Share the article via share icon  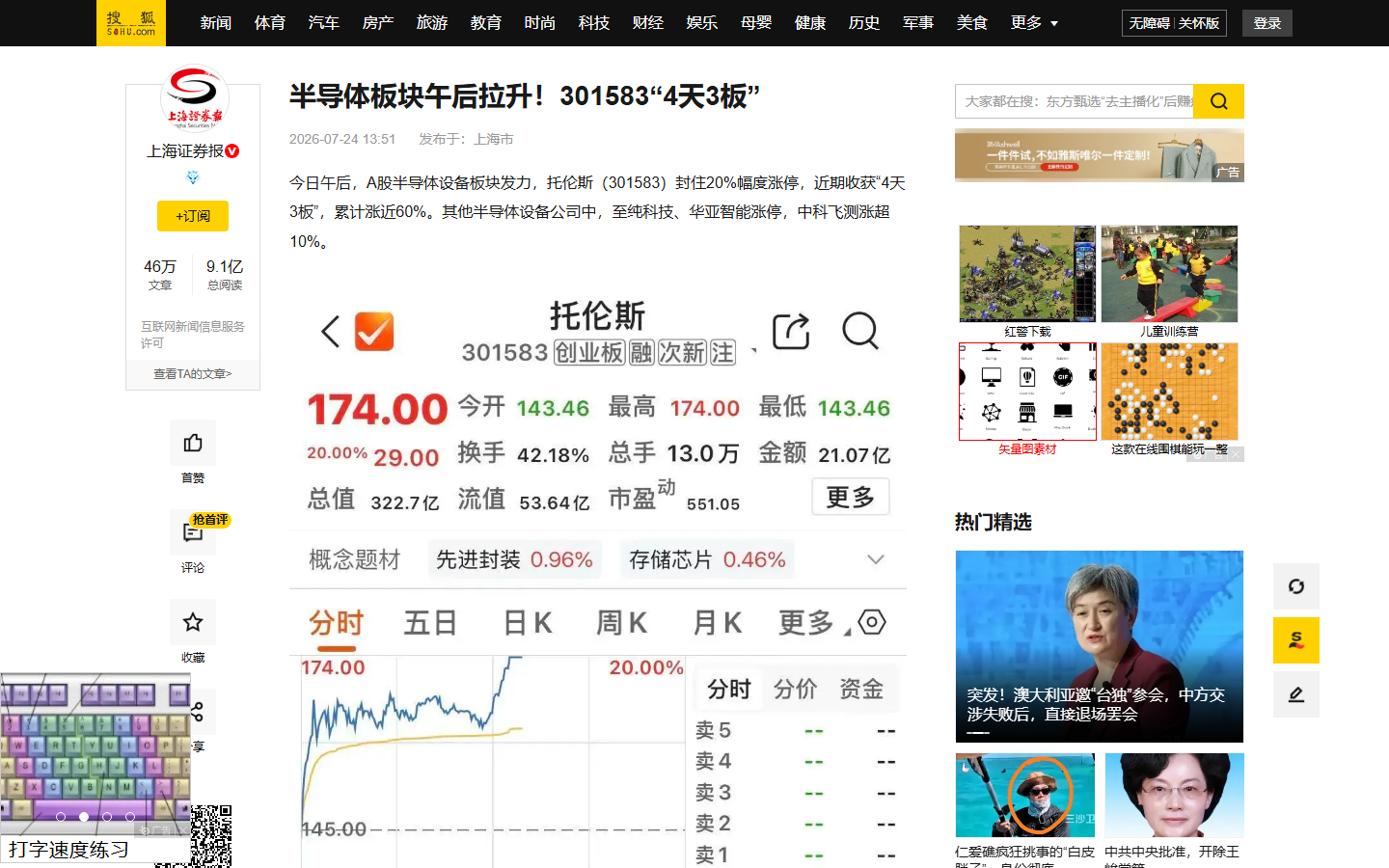pos(198,712)
